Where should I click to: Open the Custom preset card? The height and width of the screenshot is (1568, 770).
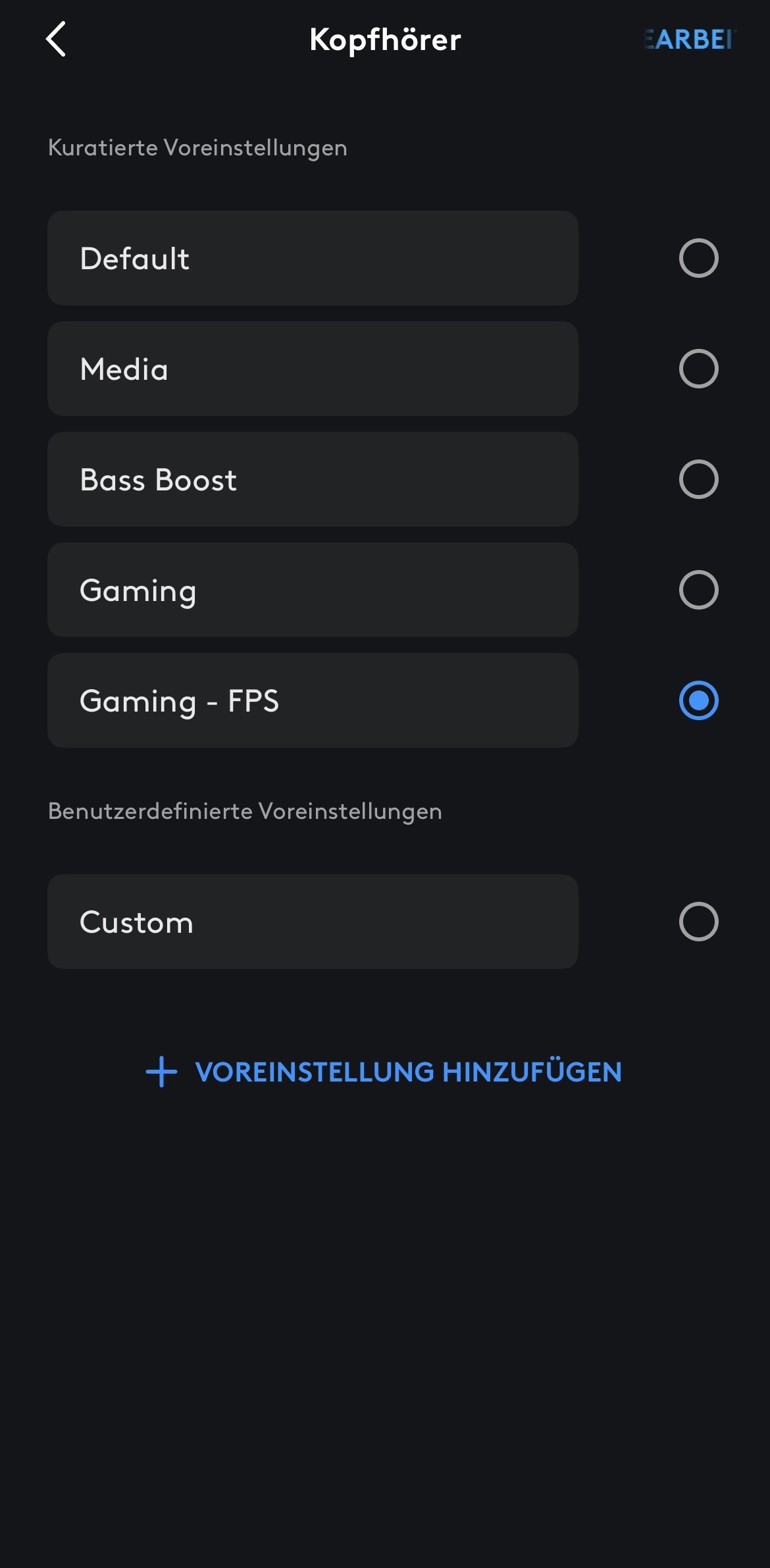(313, 922)
